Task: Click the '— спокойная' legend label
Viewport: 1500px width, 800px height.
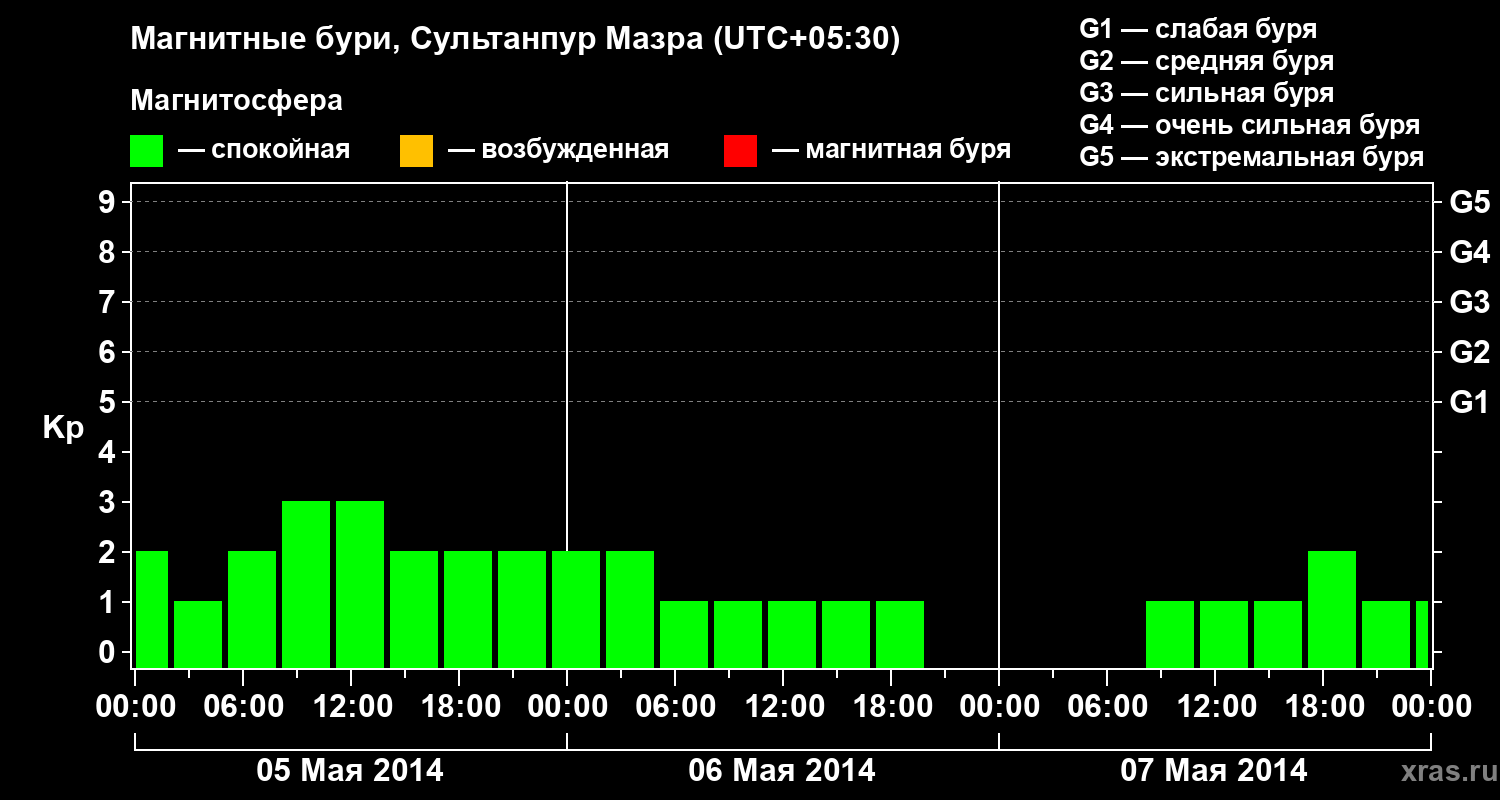Action: (x=264, y=151)
